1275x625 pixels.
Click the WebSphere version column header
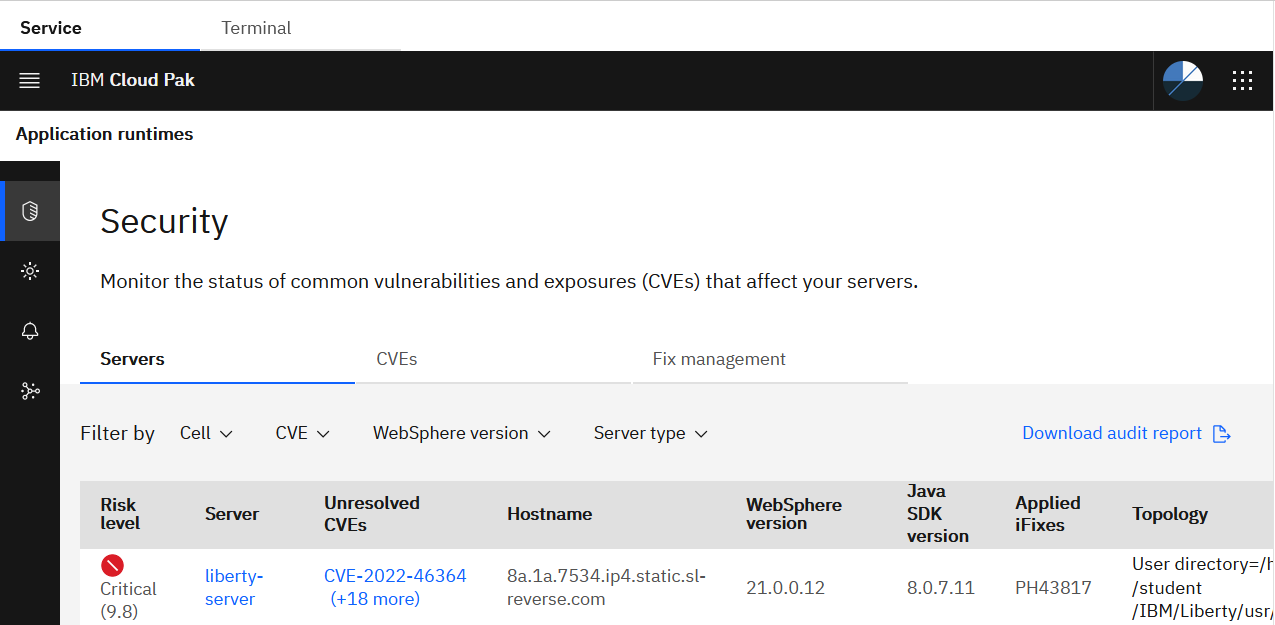point(794,514)
